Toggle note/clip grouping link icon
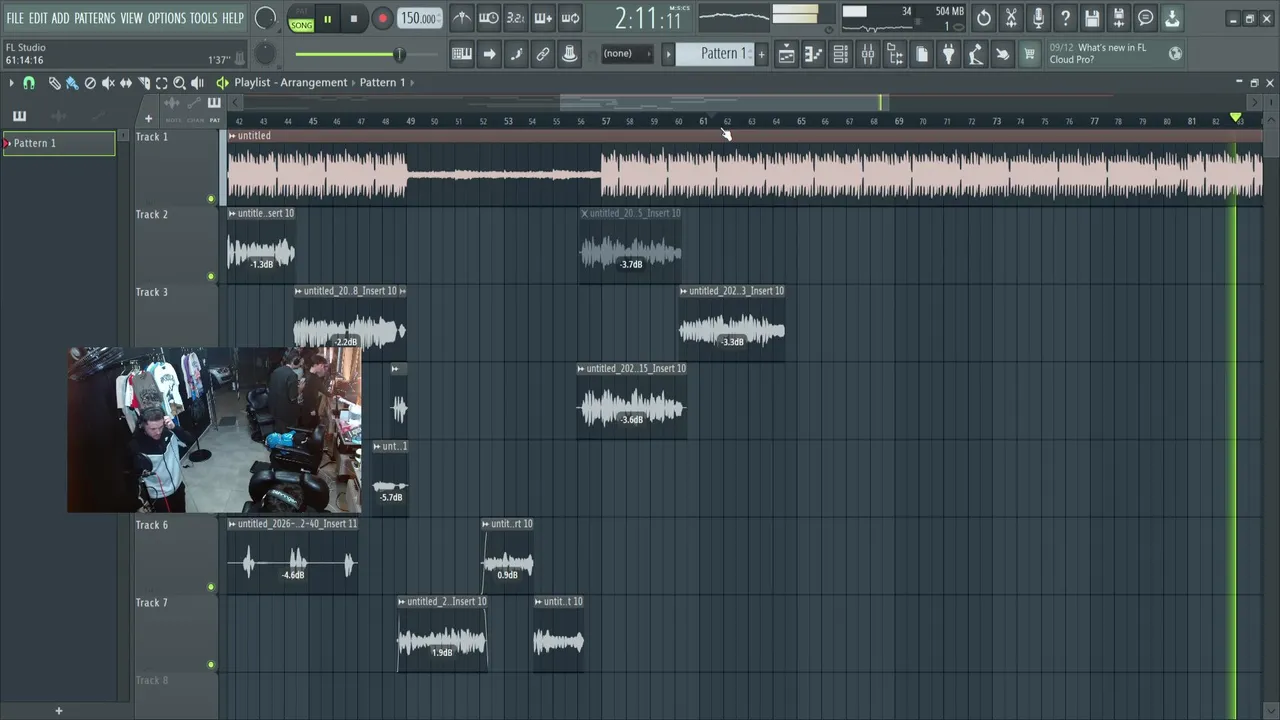The image size is (1280, 720). click(x=543, y=54)
